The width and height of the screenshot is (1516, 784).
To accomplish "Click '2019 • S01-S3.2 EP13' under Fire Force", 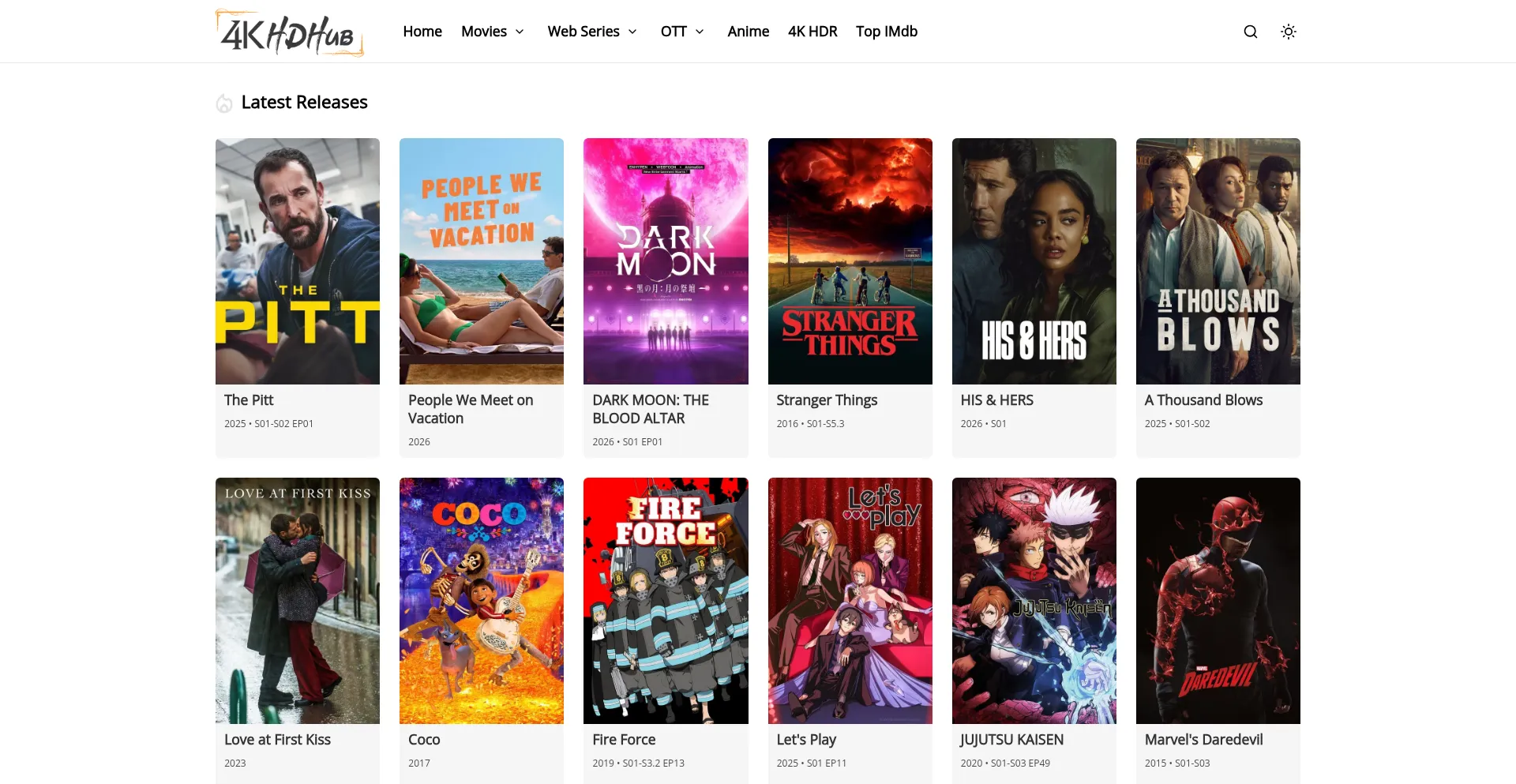I will click(x=638, y=763).
